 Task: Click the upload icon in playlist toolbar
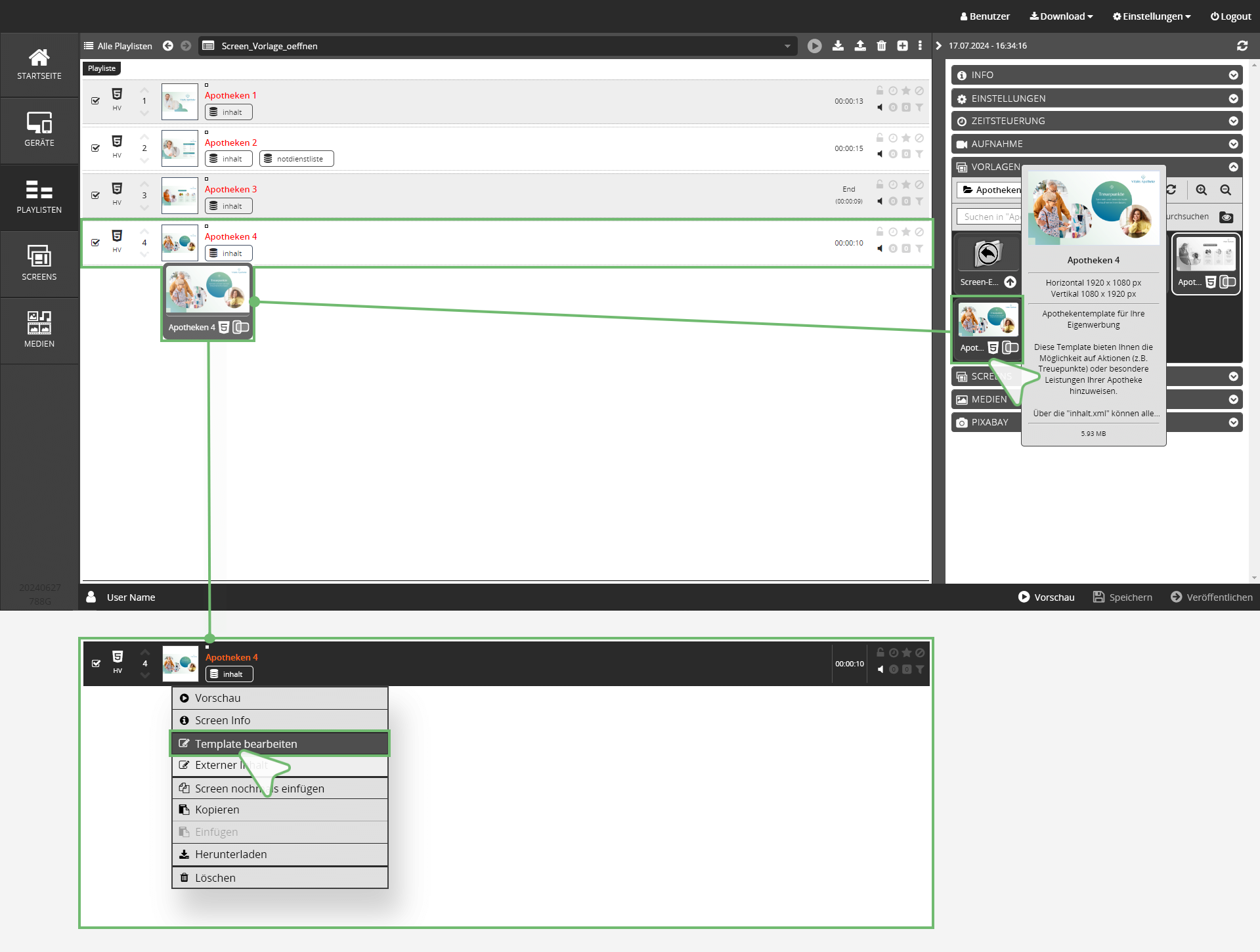(x=859, y=46)
